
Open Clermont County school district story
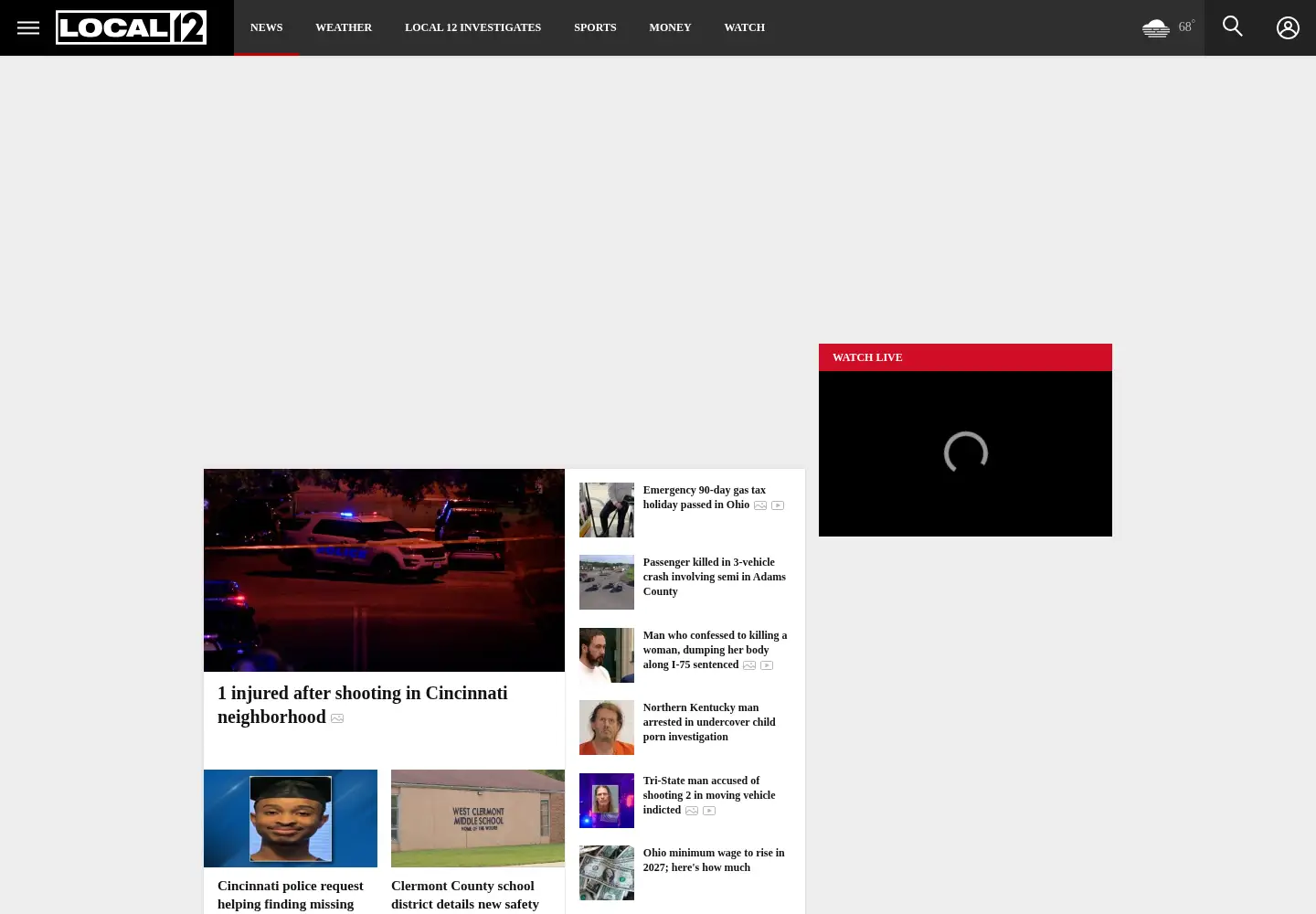(x=465, y=895)
